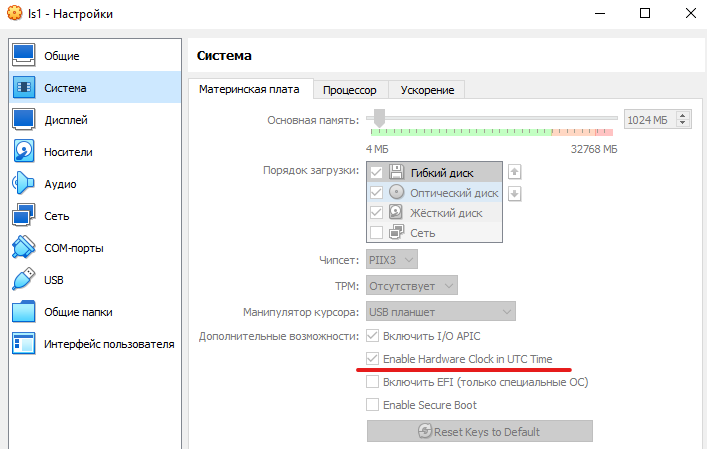Open the Общие settings icon
The width and height of the screenshot is (707, 449).
tap(24, 56)
